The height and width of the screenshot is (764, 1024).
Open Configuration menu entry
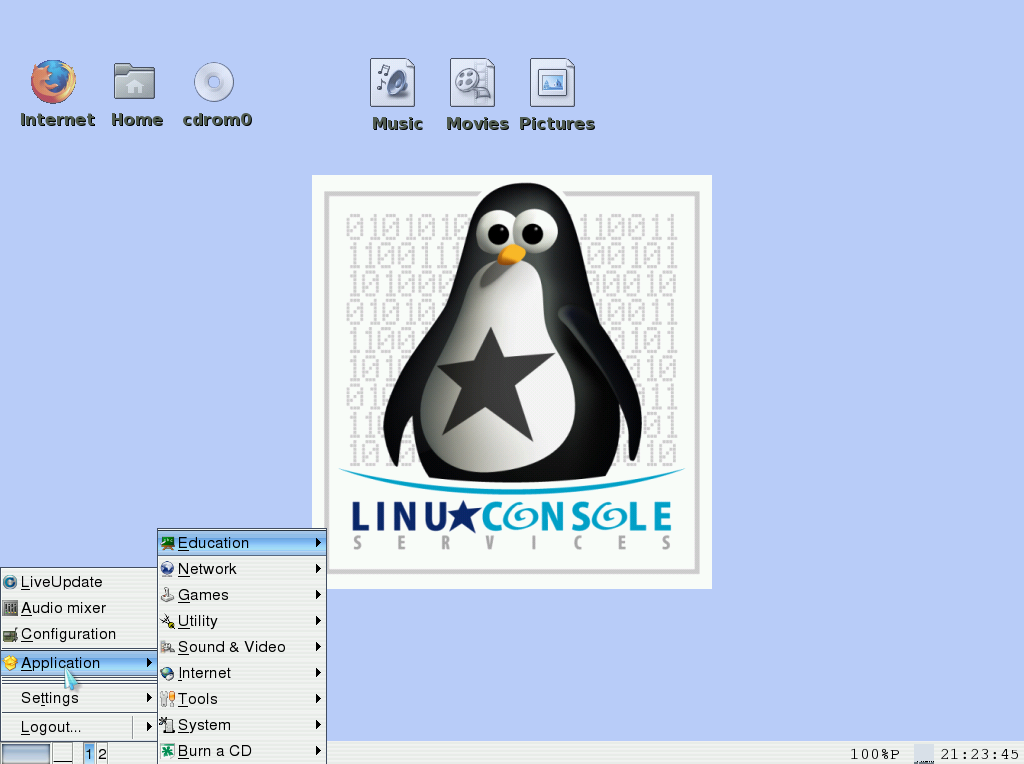point(78,634)
